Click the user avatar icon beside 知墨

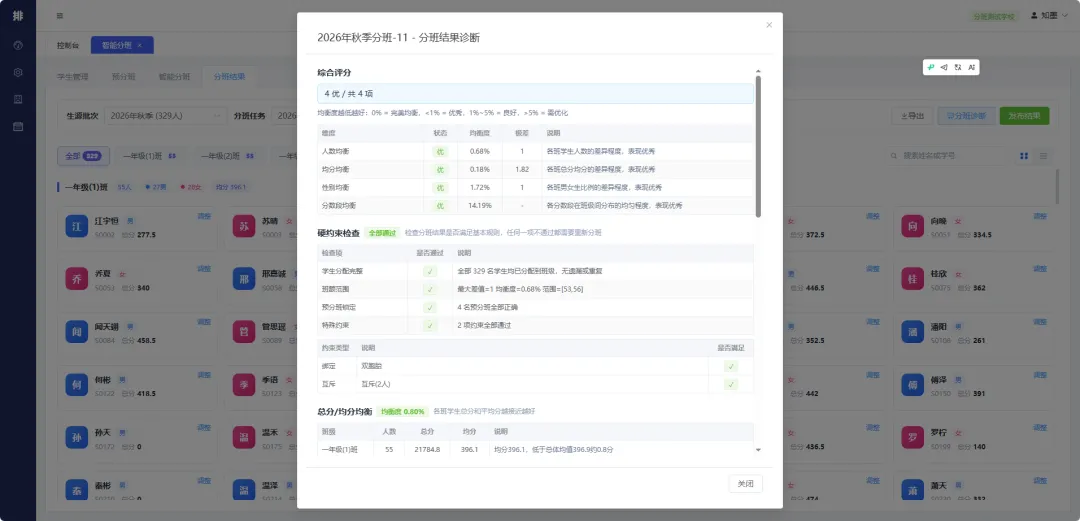[1034, 15]
